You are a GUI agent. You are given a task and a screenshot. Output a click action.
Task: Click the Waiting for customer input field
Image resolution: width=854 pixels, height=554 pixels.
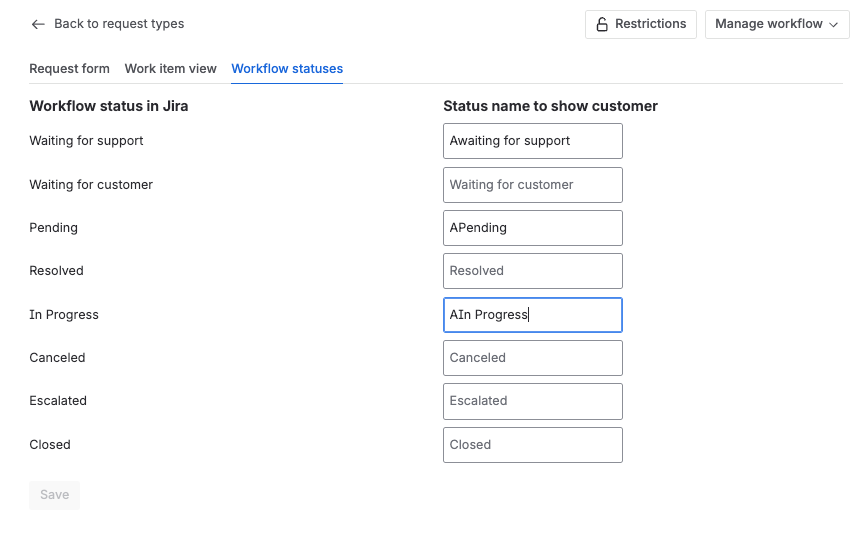533,185
